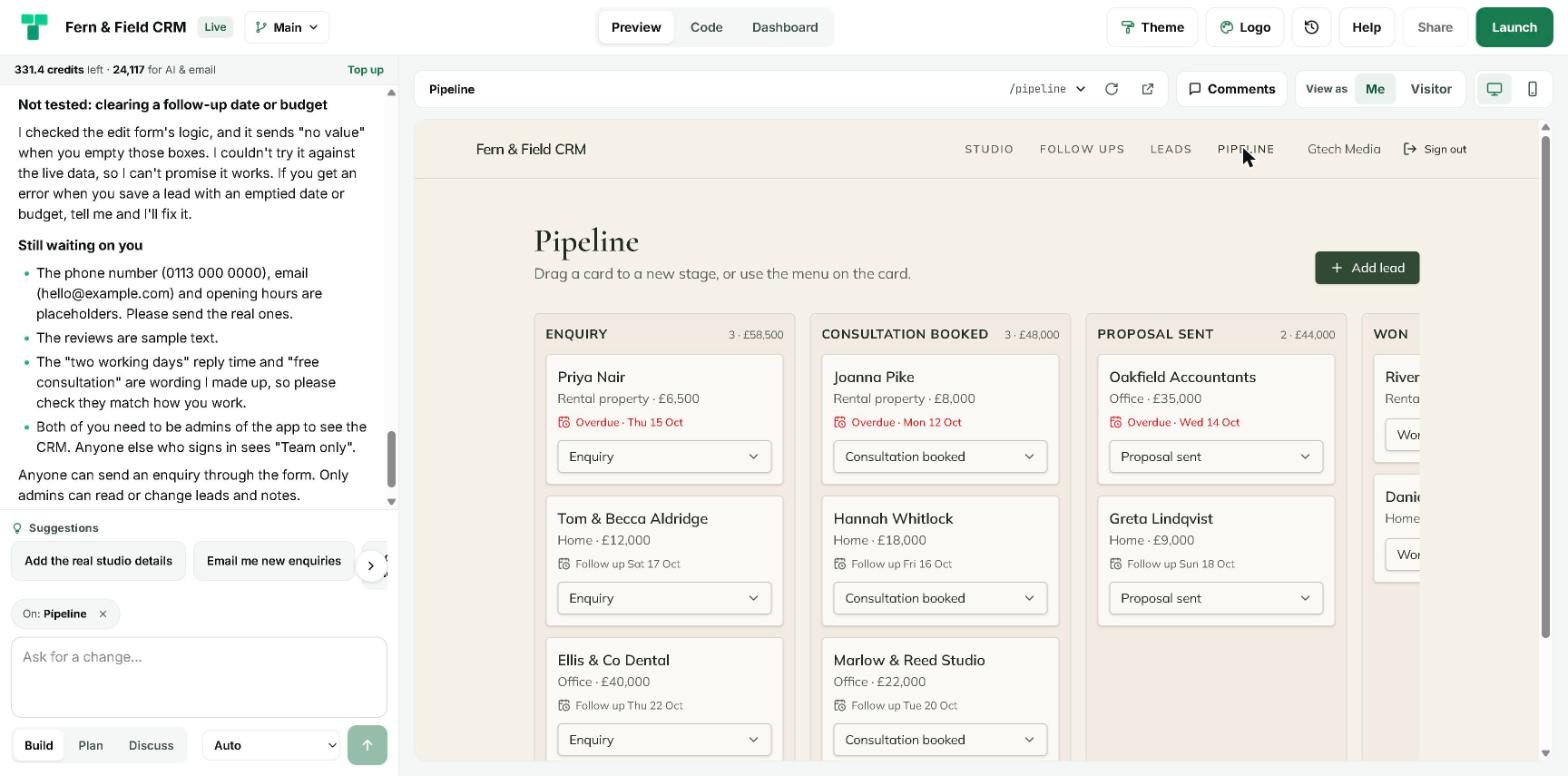Open the Auto model dropdown
This screenshot has width=1568, height=776.
click(x=271, y=745)
